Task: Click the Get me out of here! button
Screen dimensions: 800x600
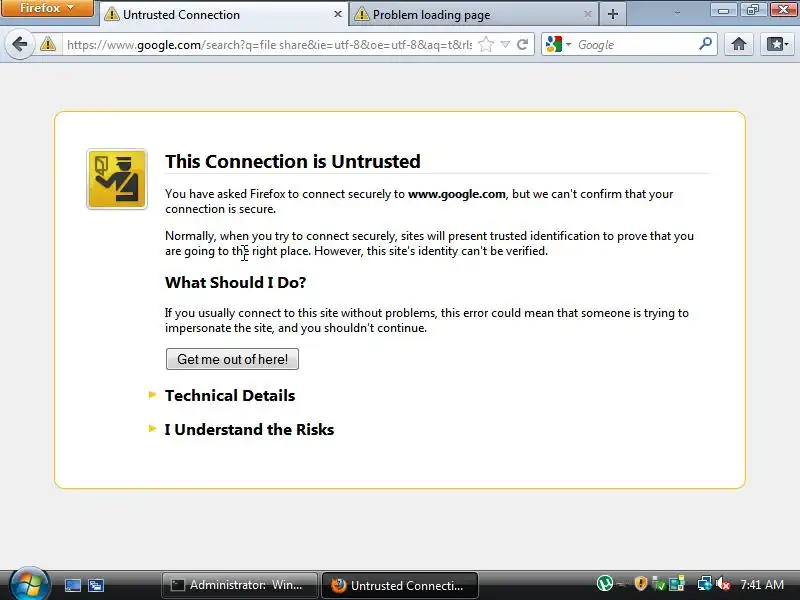Action: click(232, 359)
